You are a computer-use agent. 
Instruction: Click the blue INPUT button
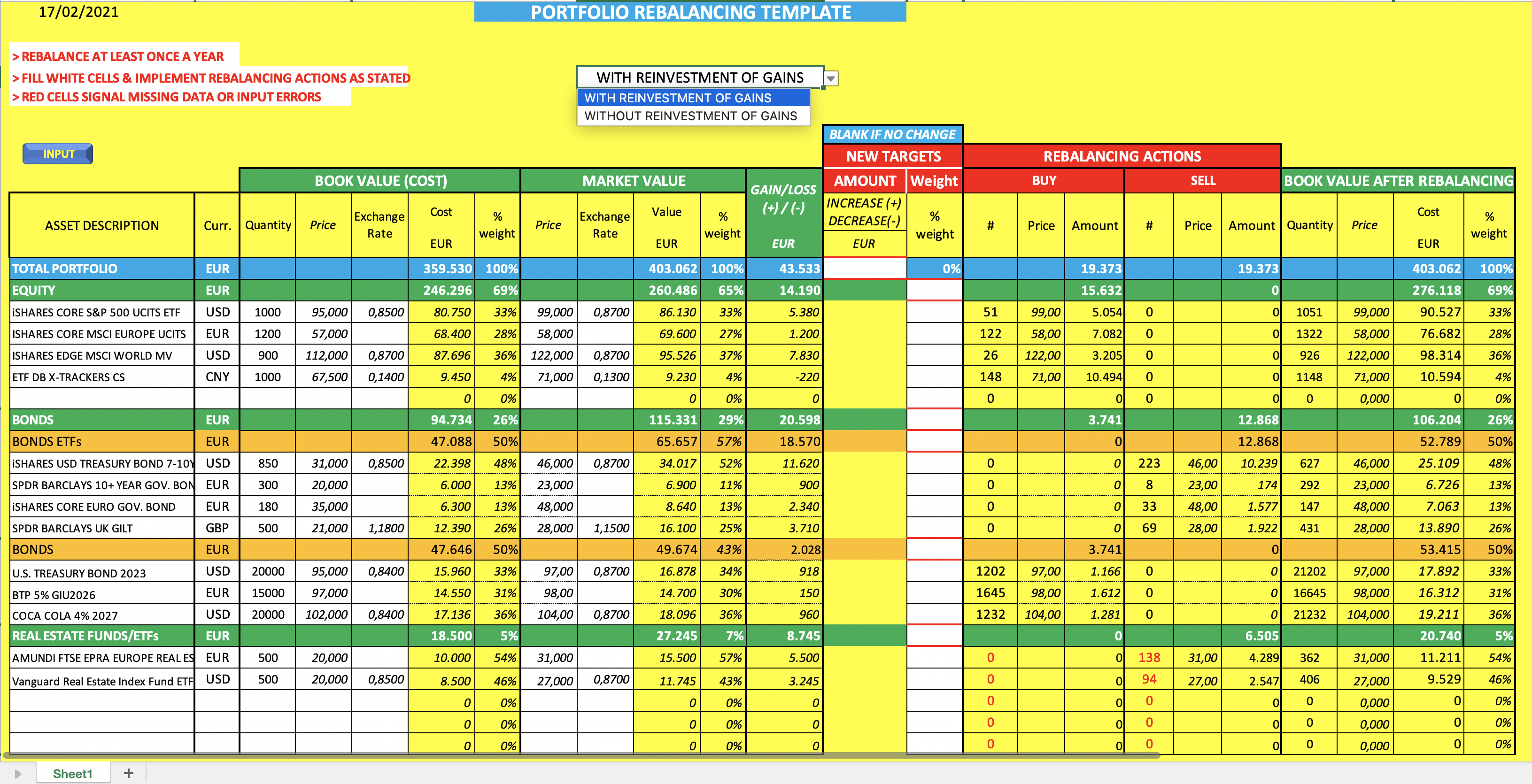(58, 154)
